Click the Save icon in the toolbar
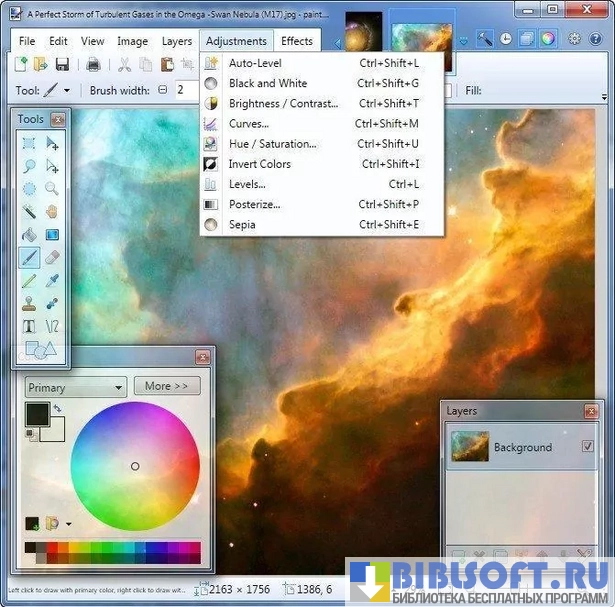 pyautogui.click(x=62, y=65)
